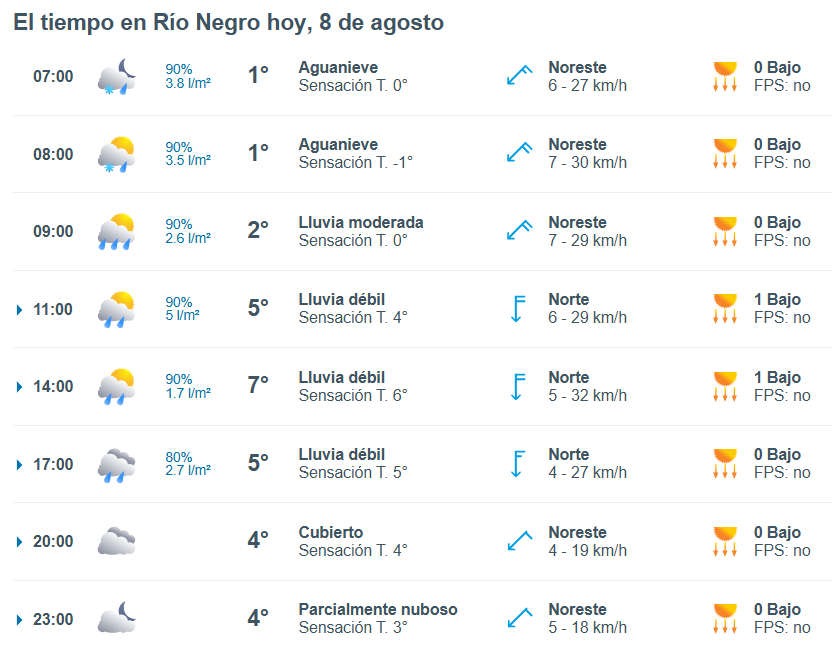Click the UV index icon at 23:00
Screen dimensions: 832x652
[x=725, y=618]
